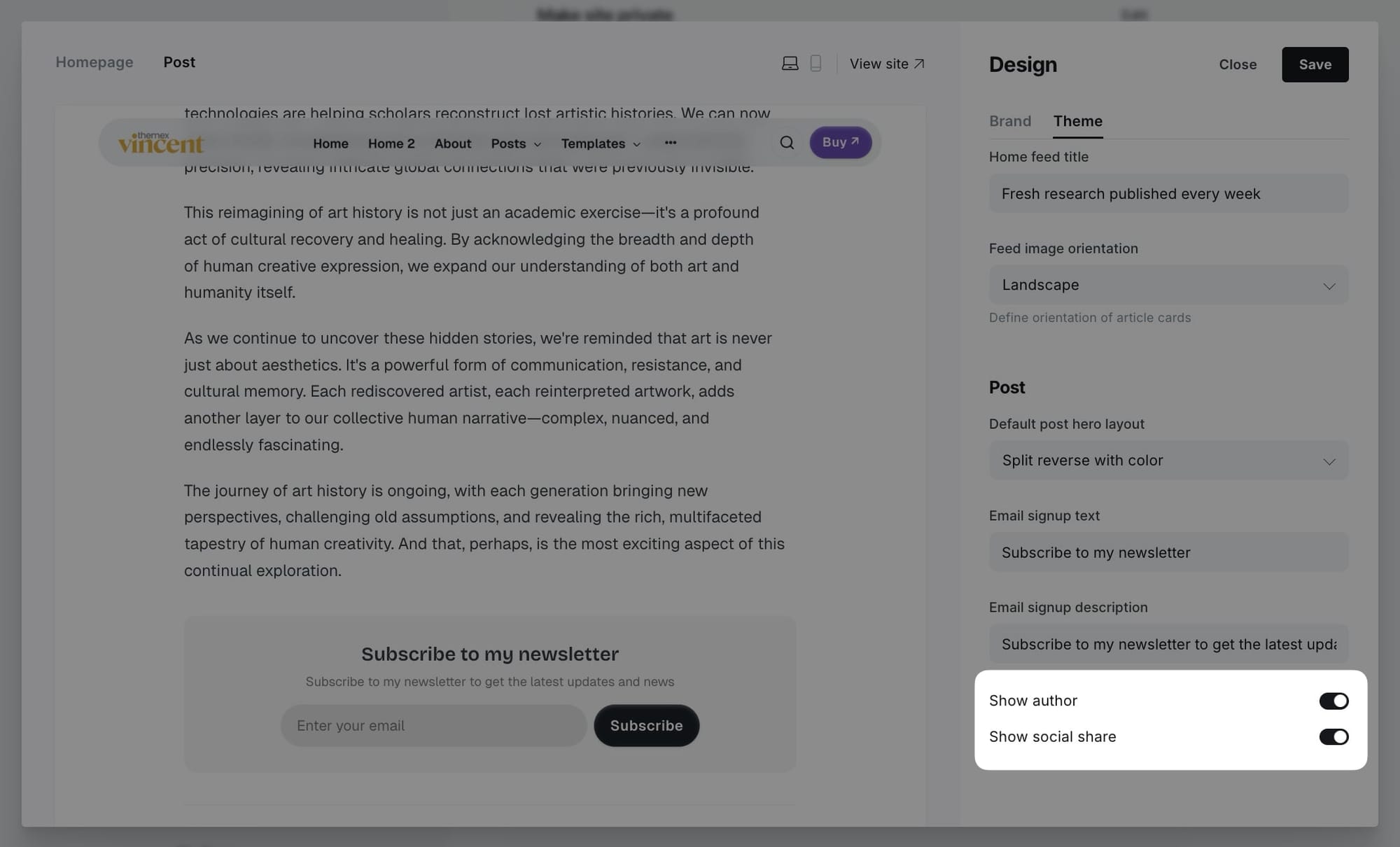Expand the Posts navigation dropdown
Screen dimensions: 1400x847
point(515,143)
